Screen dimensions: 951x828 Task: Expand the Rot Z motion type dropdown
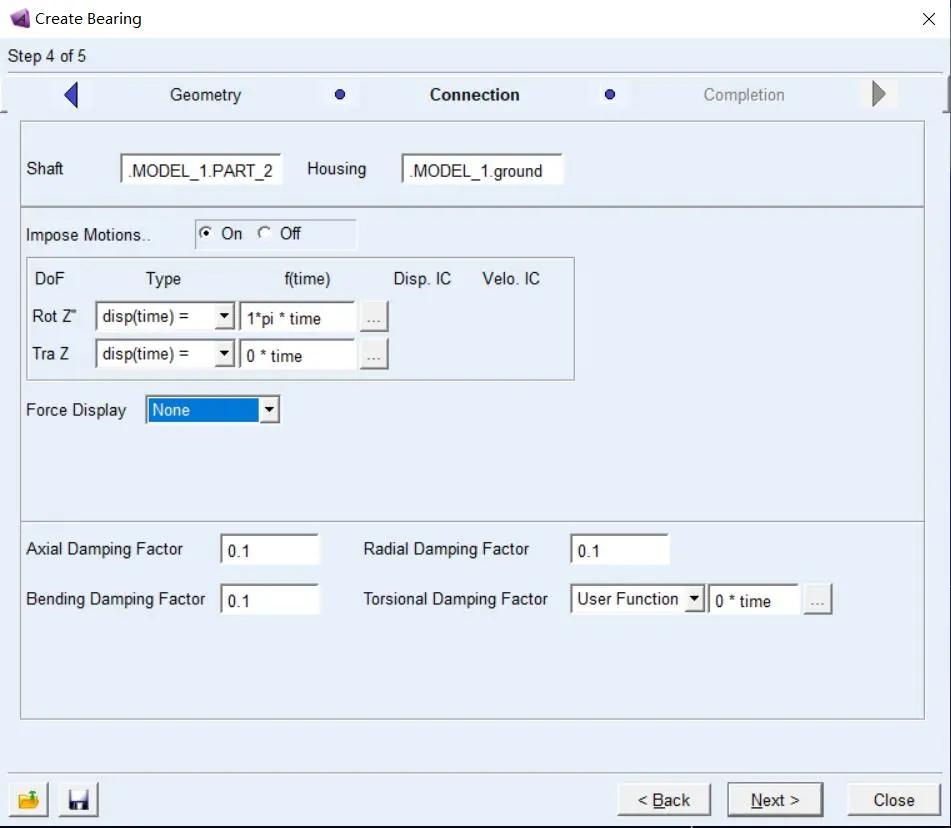(225, 317)
